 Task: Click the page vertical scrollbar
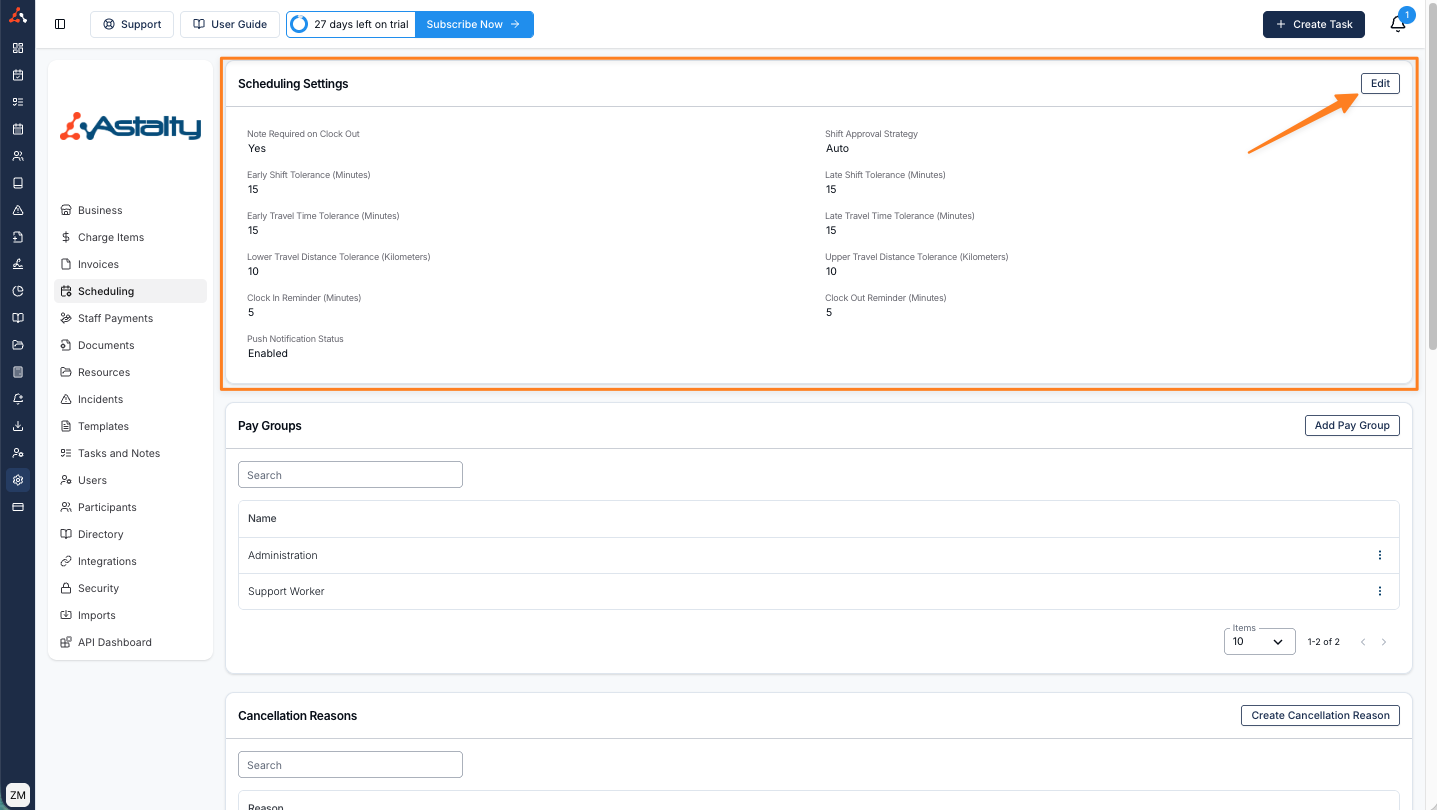[1432, 200]
